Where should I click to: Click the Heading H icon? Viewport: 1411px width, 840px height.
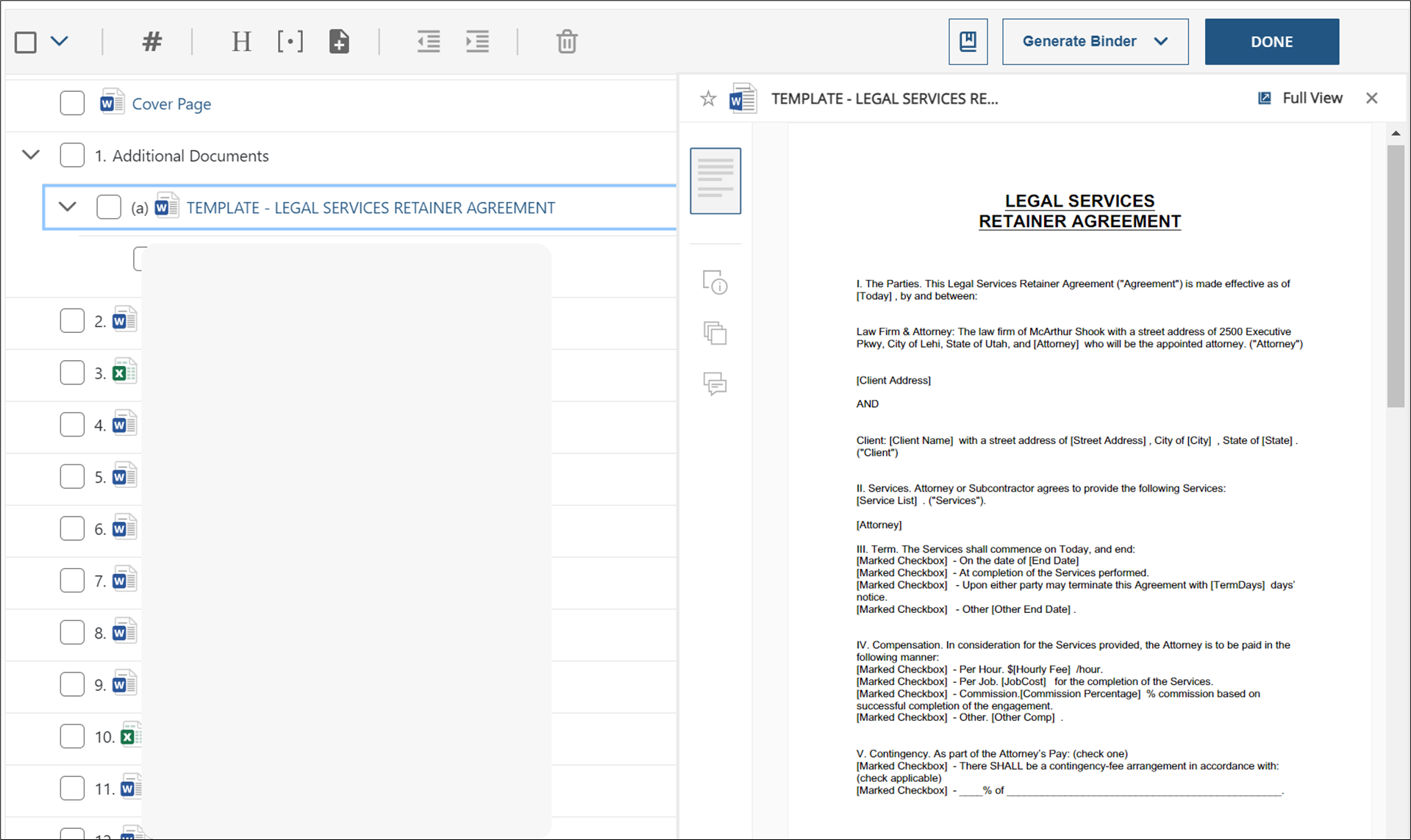tap(241, 42)
